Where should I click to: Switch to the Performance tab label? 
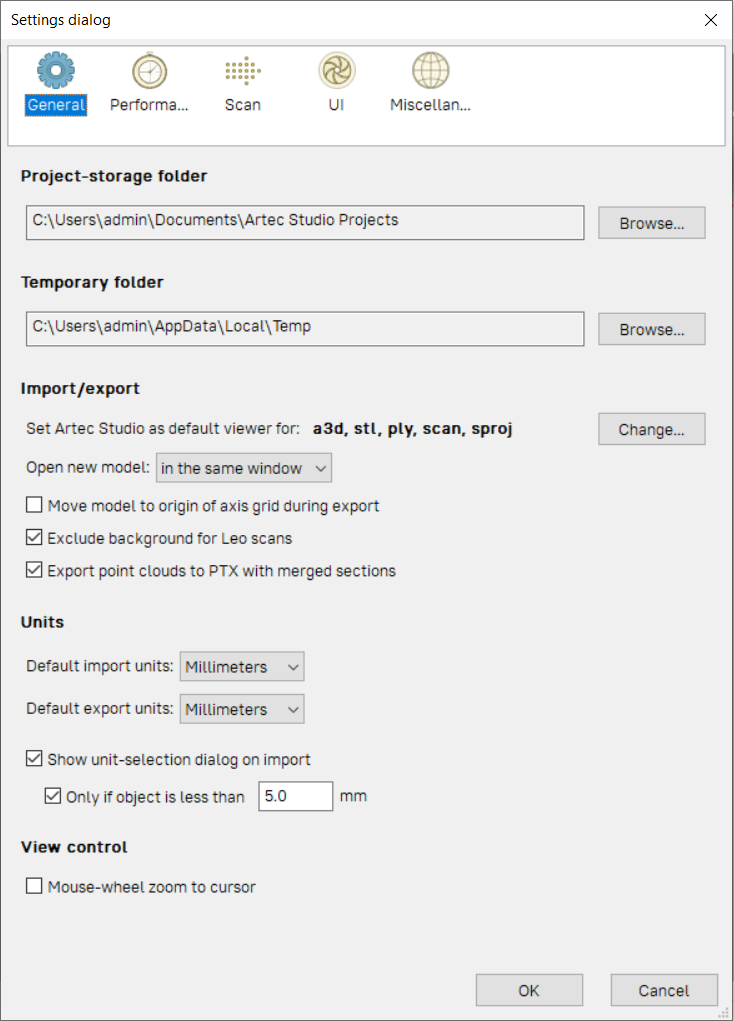(x=149, y=105)
